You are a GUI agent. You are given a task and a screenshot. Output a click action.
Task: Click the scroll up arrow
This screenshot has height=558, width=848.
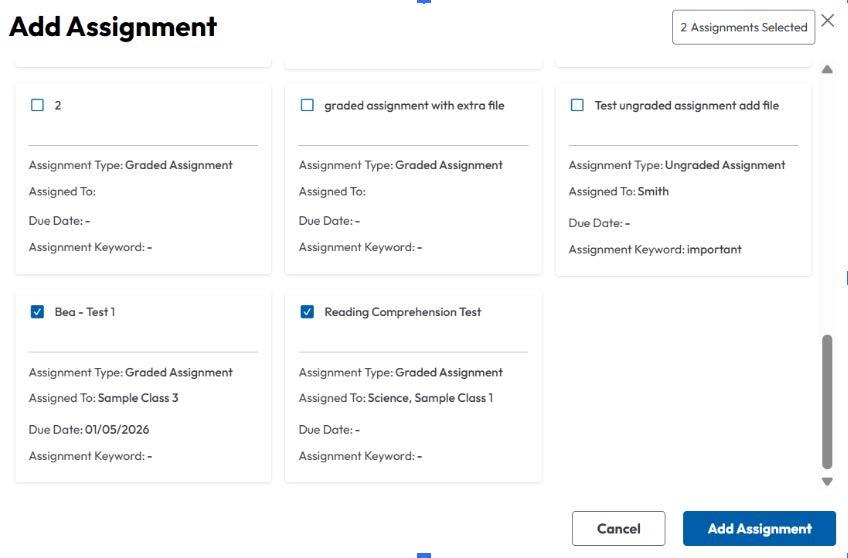coord(827,70)
